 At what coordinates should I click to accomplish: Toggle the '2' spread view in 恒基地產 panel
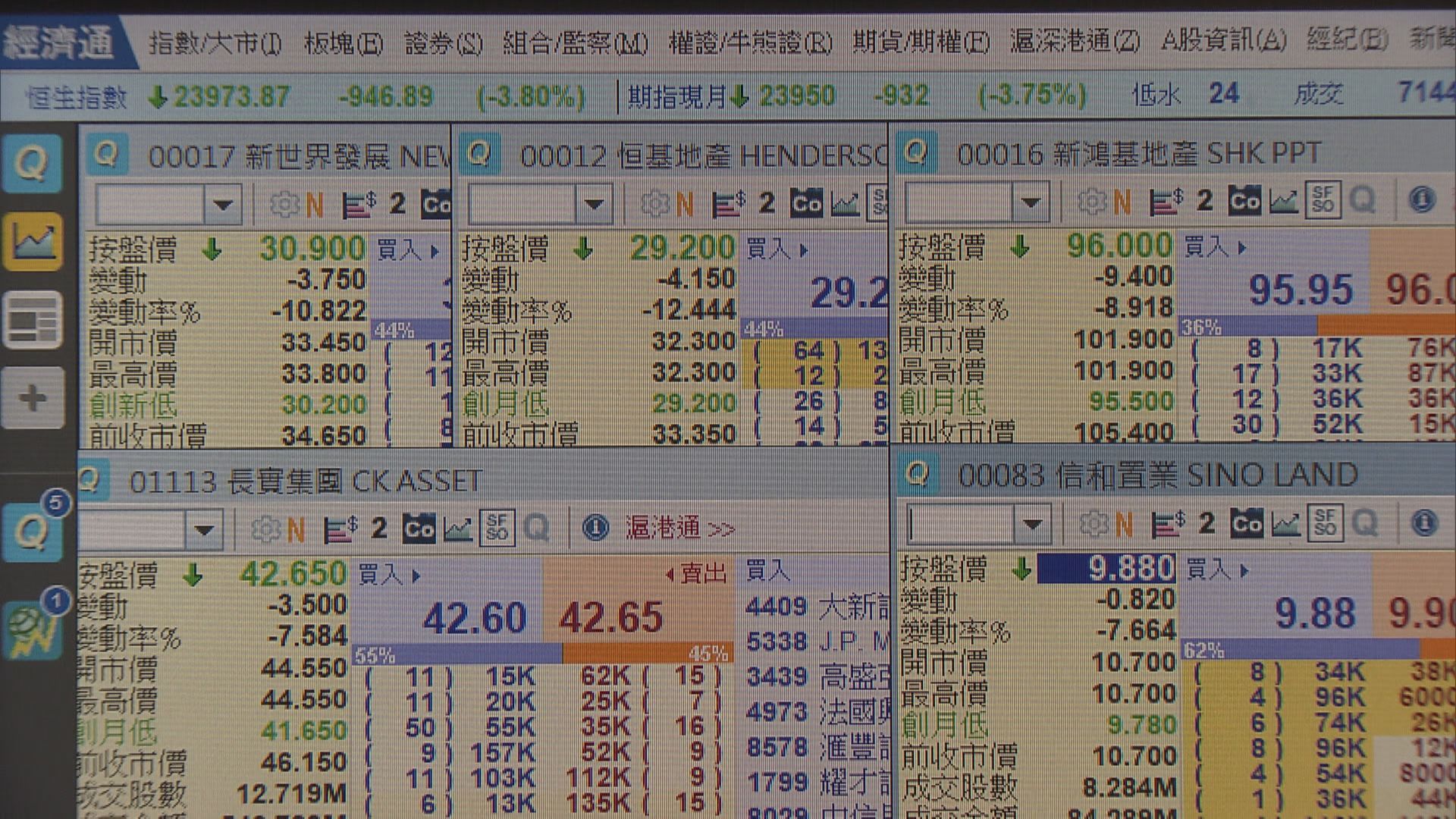(x=766, y=203)
